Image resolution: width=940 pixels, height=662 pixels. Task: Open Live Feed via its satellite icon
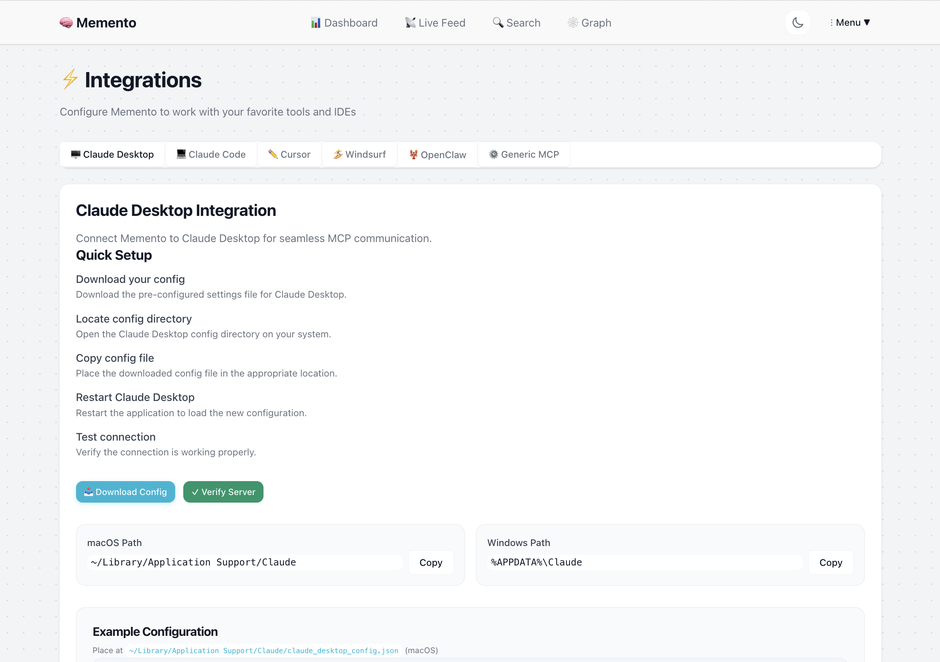pos(408,22)
